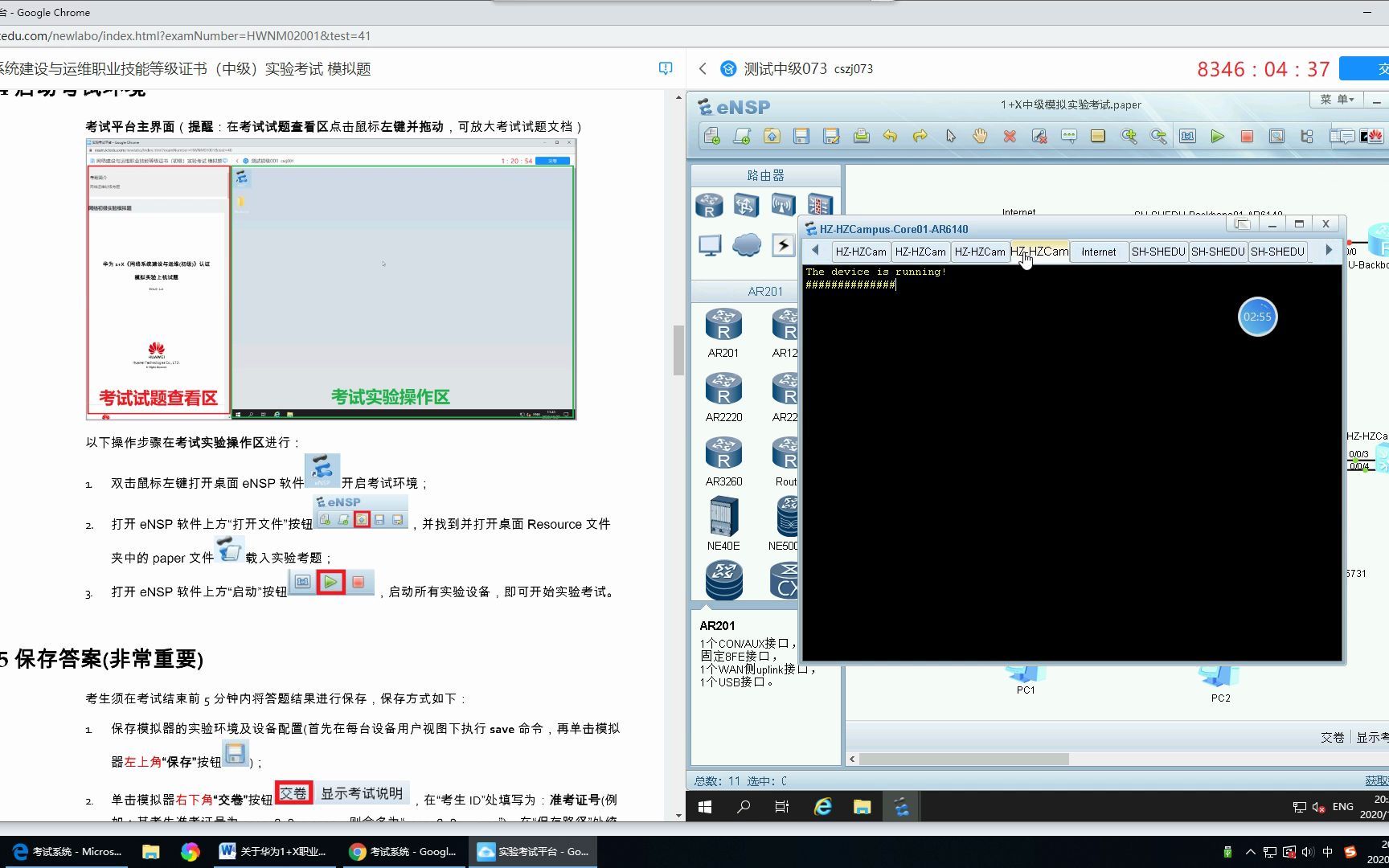Click the delete-all-connections tool icon
1389x868 pixels.
(x=1039, y=136)
